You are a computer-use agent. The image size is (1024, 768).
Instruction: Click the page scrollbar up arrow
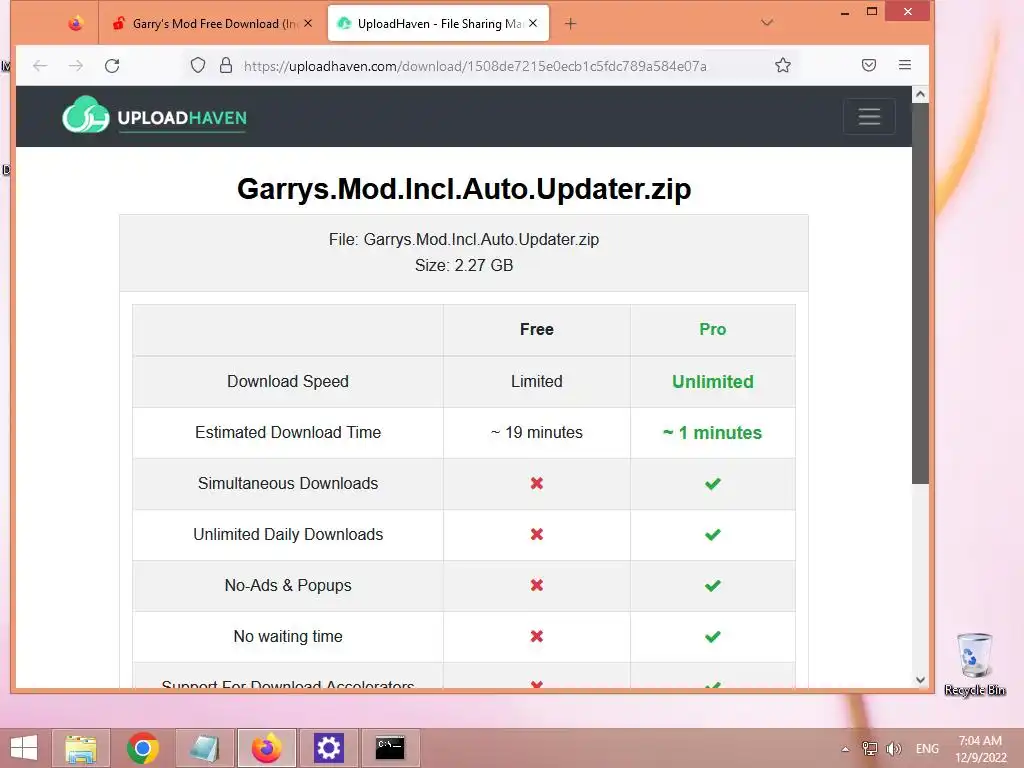tap(920, 95)
